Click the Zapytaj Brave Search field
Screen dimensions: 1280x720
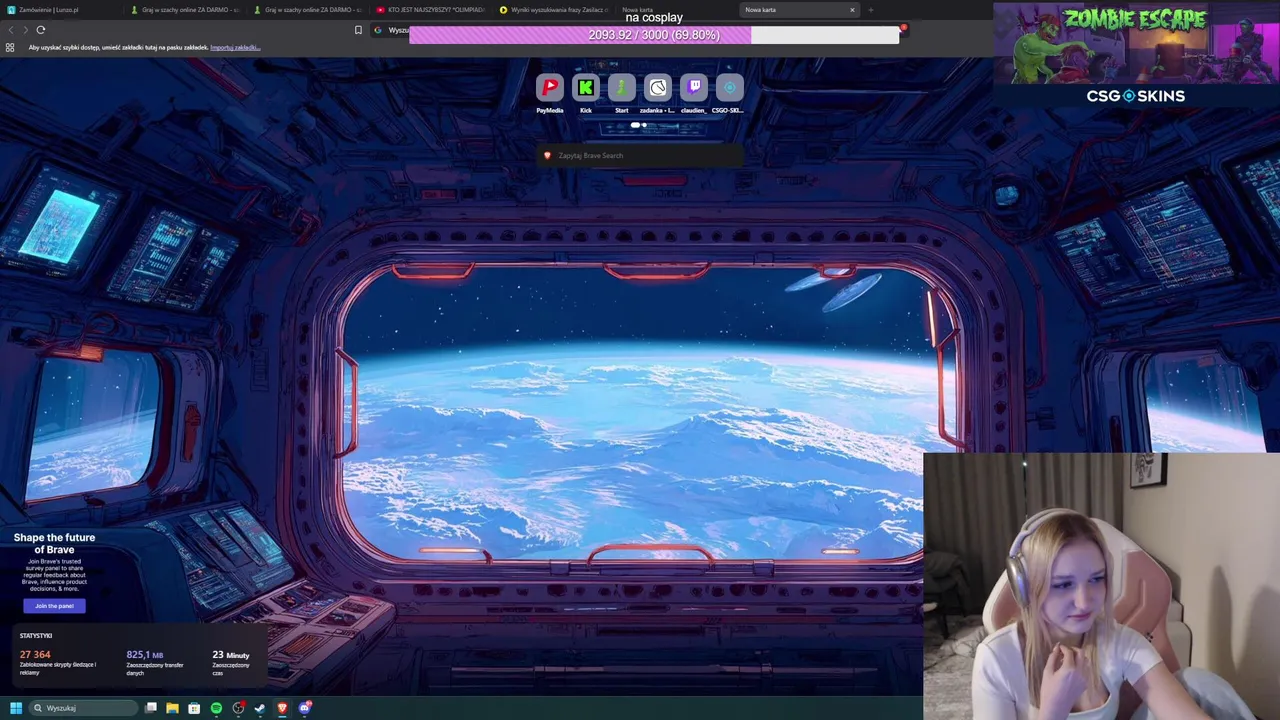640,155
